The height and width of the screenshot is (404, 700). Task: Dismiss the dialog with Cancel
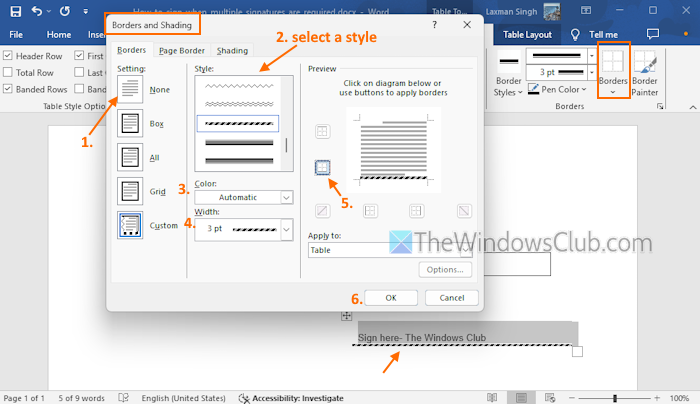(452, 298)
